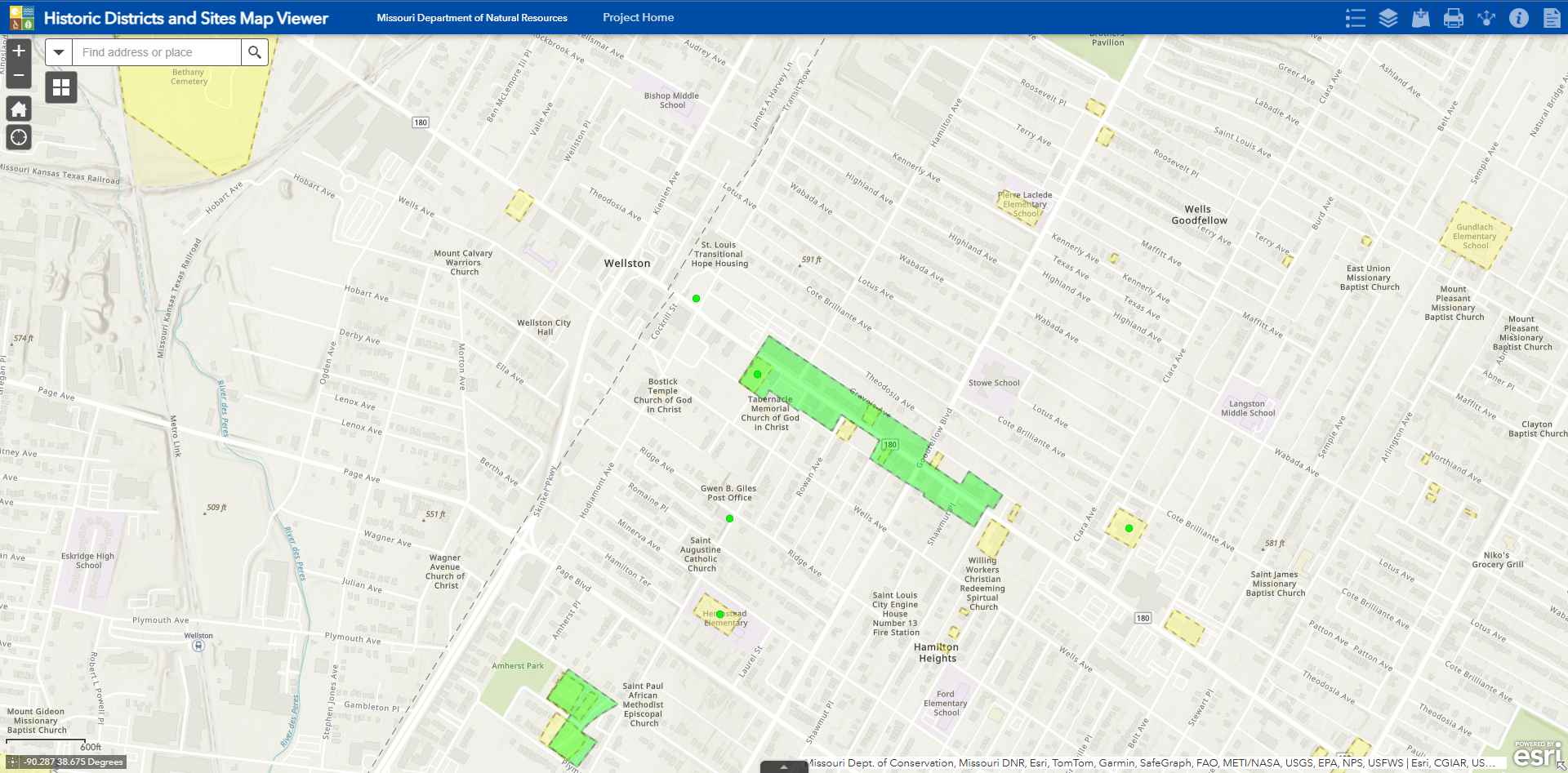Open the Legend widget

click(x=1356, y=18)
